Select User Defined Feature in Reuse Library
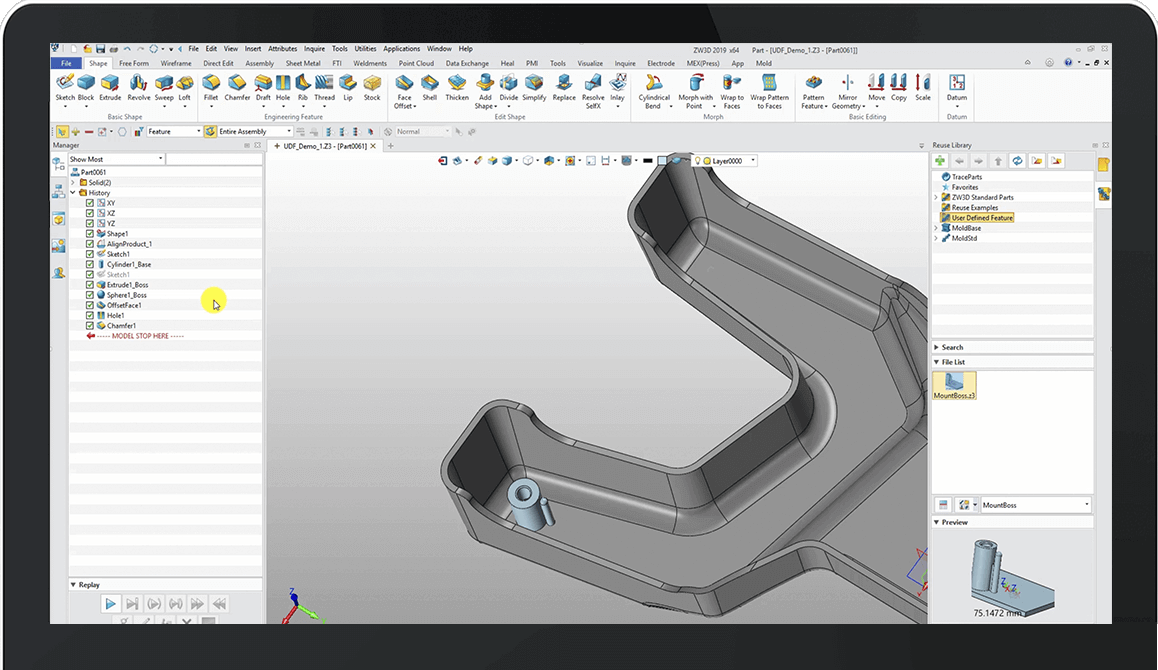 pos(981,218)
